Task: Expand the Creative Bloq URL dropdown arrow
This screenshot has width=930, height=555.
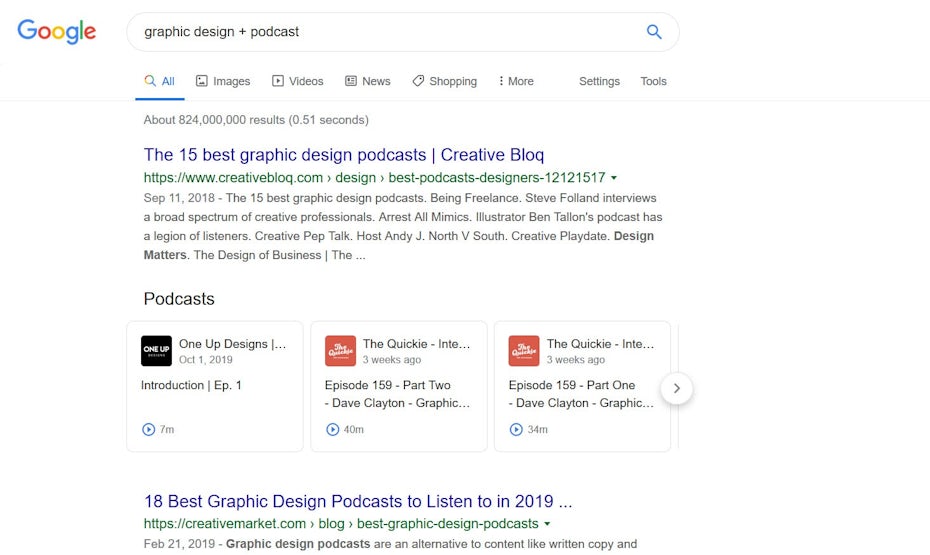Action: [x=614, y=178]
